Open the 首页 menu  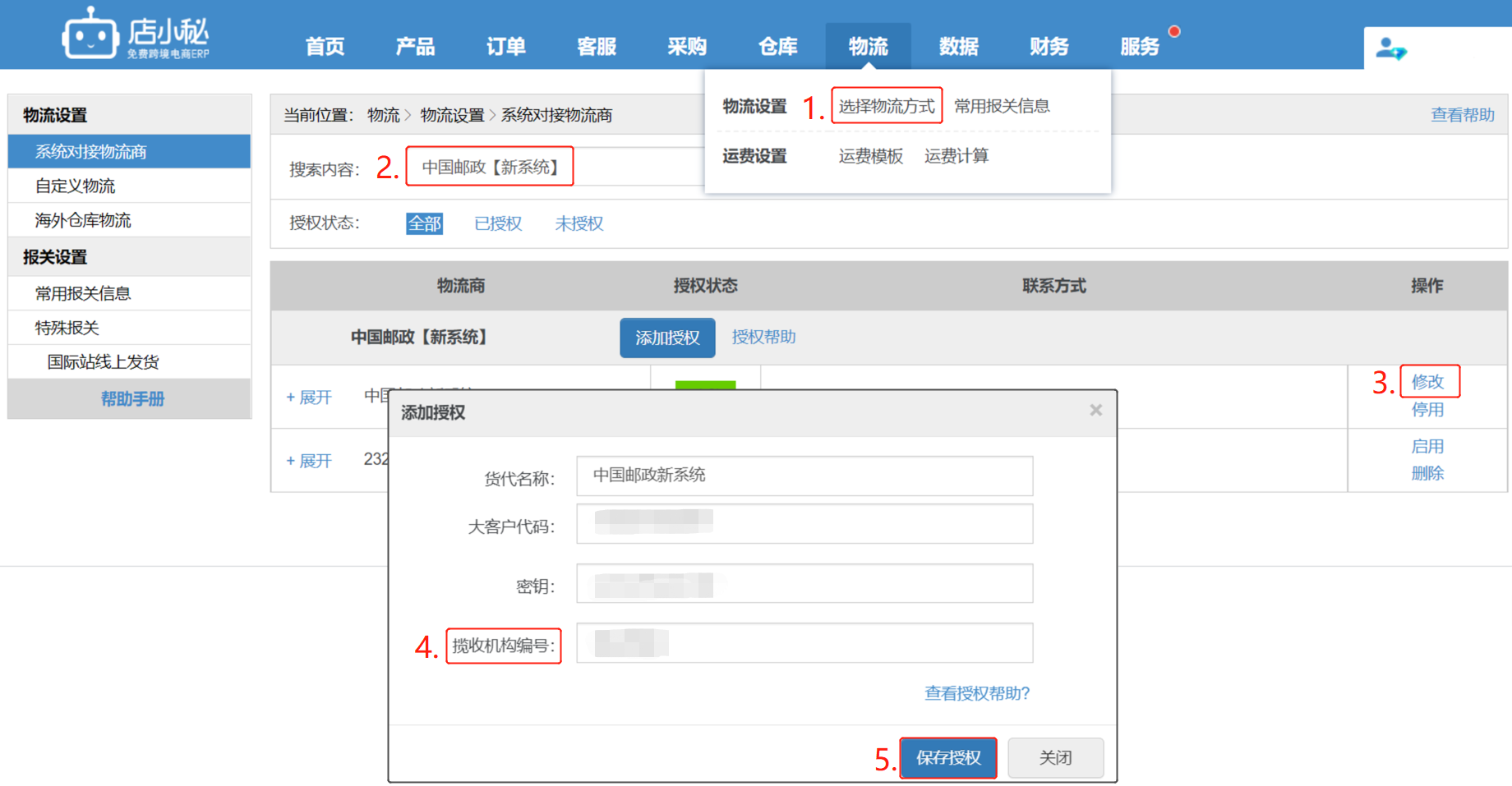(x=325, y=47)
